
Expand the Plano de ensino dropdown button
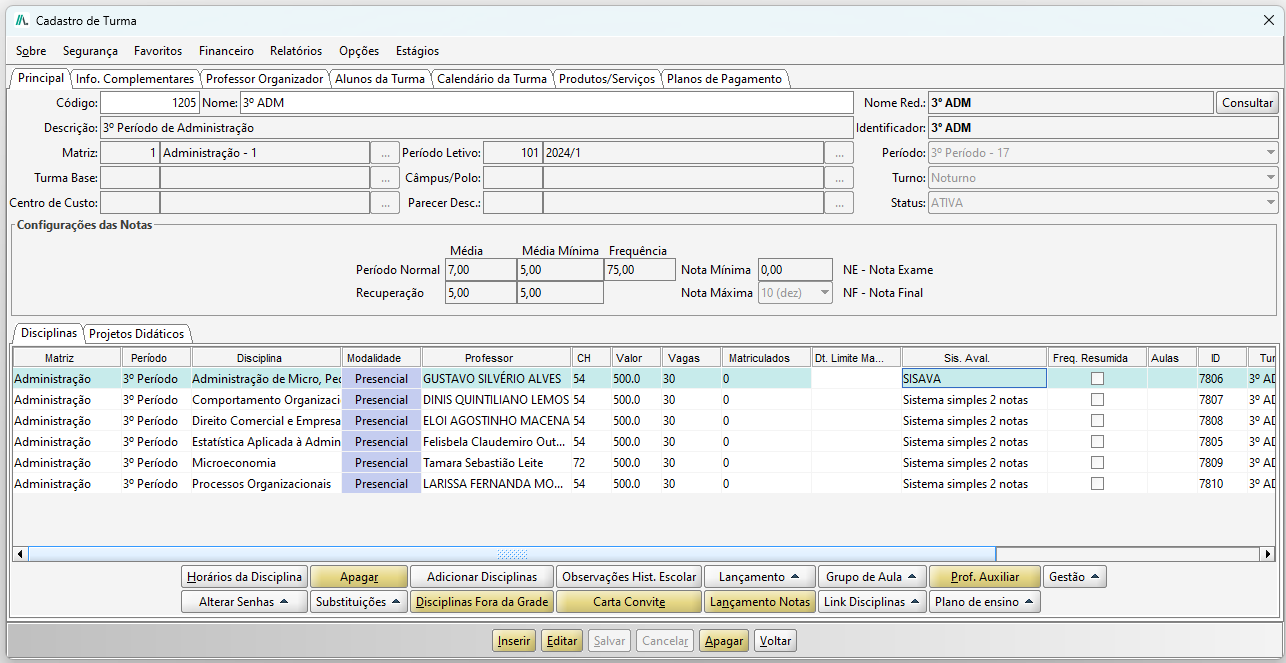(985, 602)
